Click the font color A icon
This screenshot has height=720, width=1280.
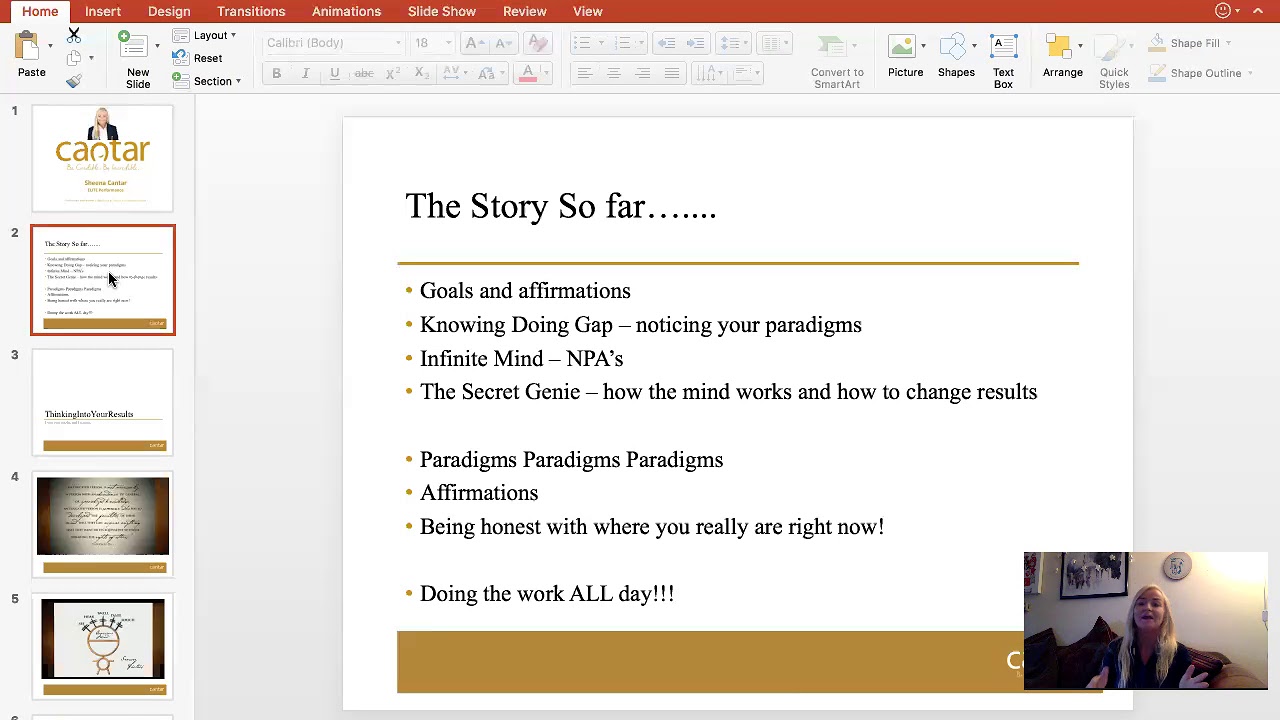[x=527, y=73]
